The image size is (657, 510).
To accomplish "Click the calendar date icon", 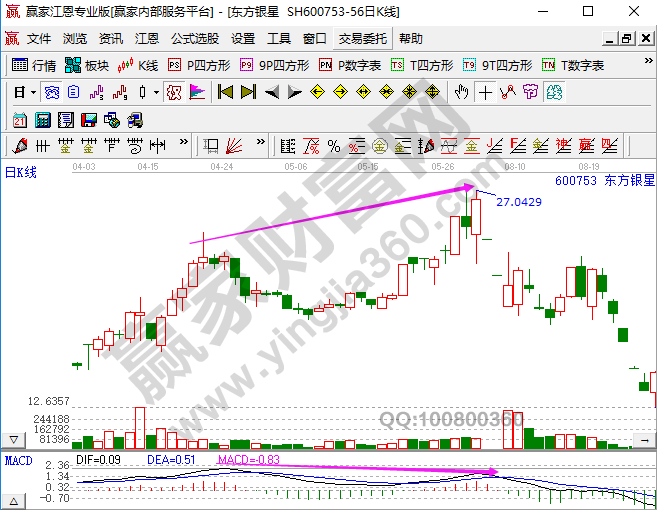I will tap(20, 120).
